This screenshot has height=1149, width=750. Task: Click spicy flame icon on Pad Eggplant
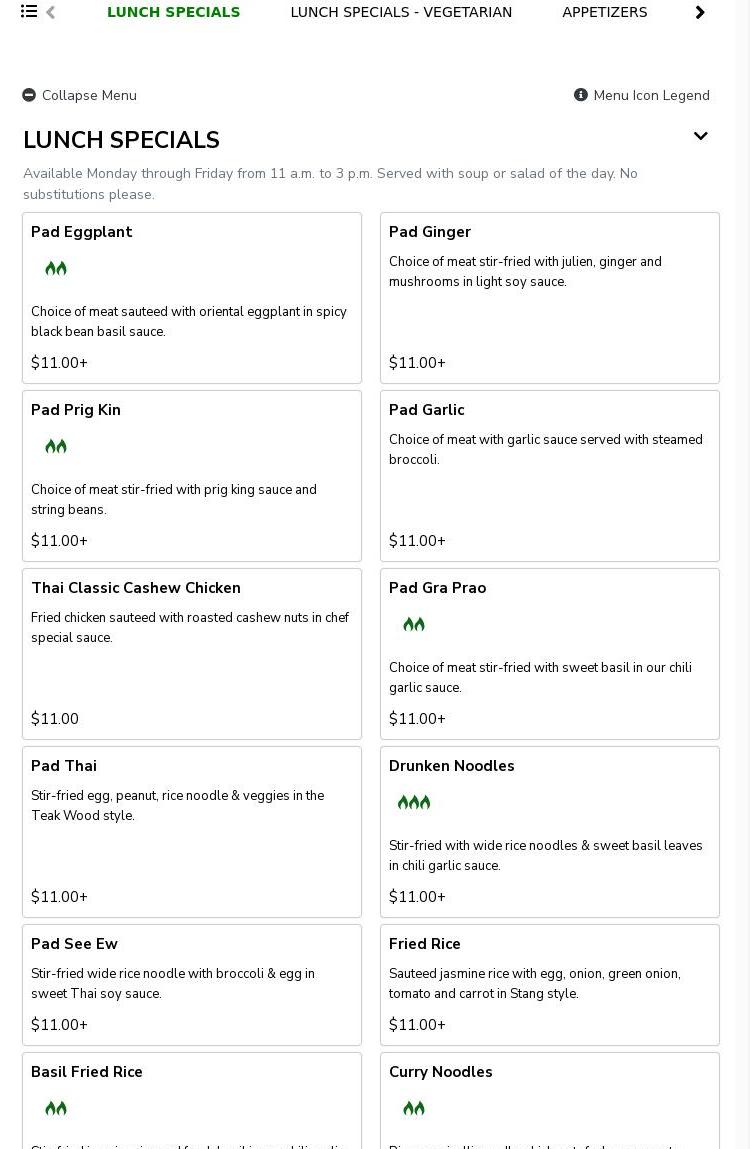(56, 268)
